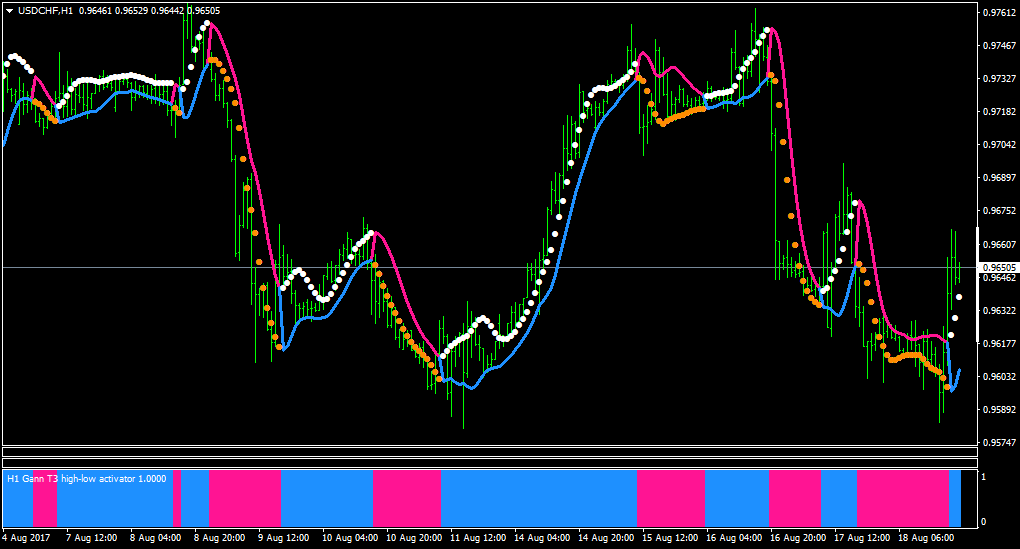
Task: Select the 9 Aug 12:00 time label
Action: 284,538
